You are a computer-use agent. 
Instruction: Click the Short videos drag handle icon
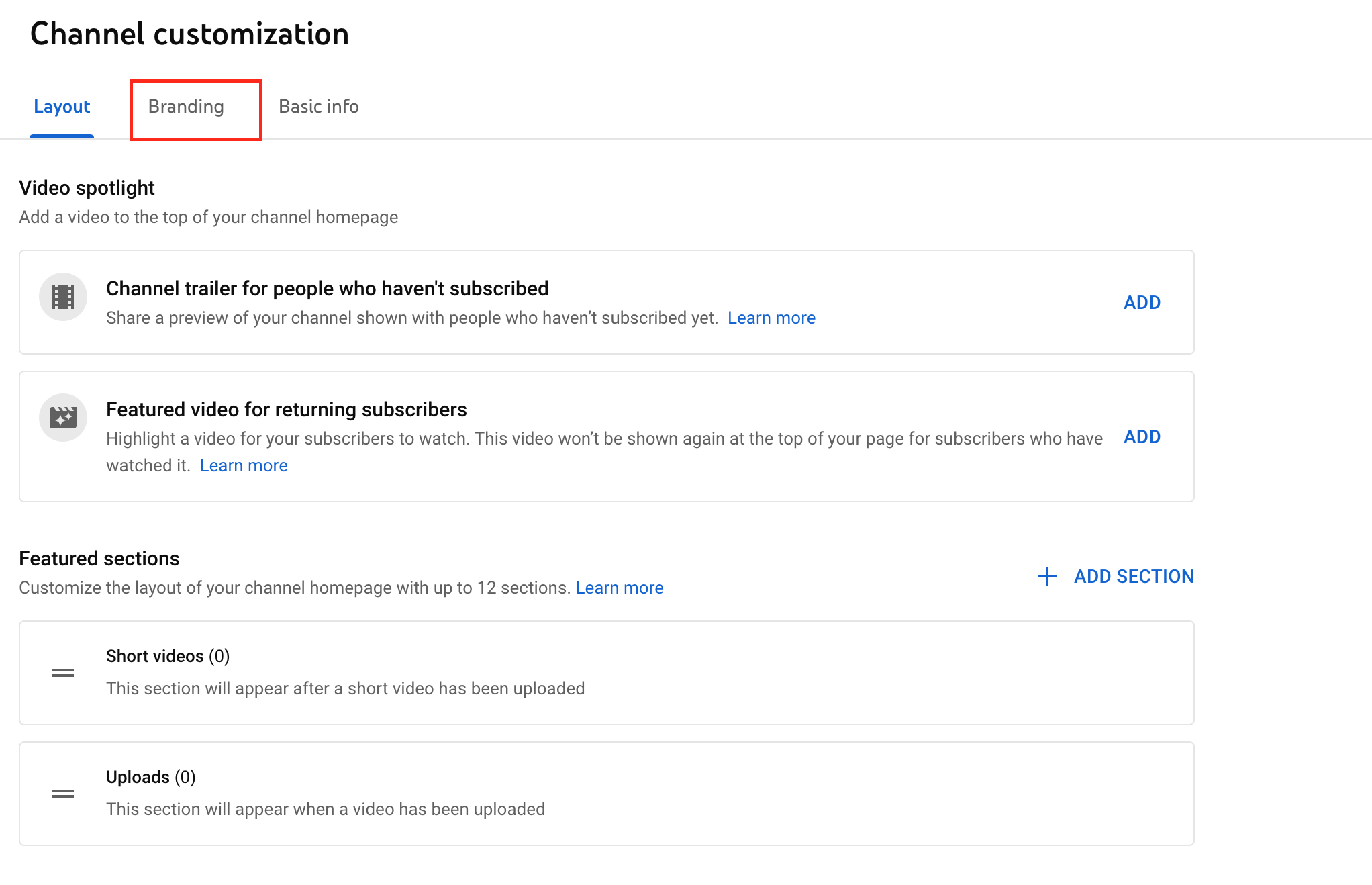pyautogui.click(x=62, y=671)
